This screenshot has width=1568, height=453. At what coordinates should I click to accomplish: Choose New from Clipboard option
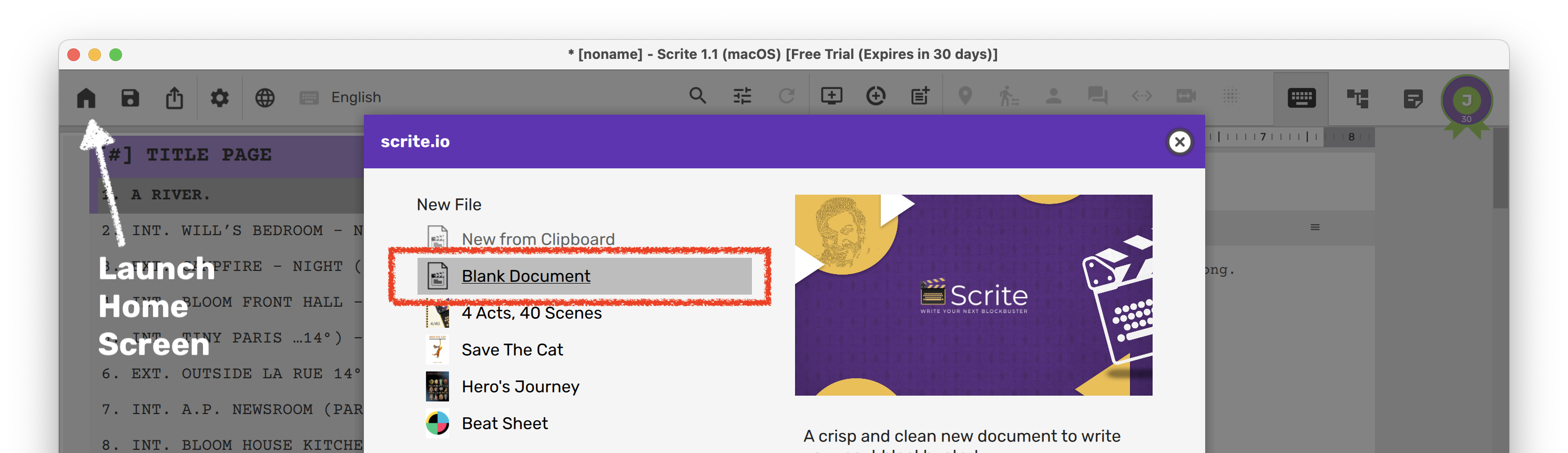click(x=537, y=239)
